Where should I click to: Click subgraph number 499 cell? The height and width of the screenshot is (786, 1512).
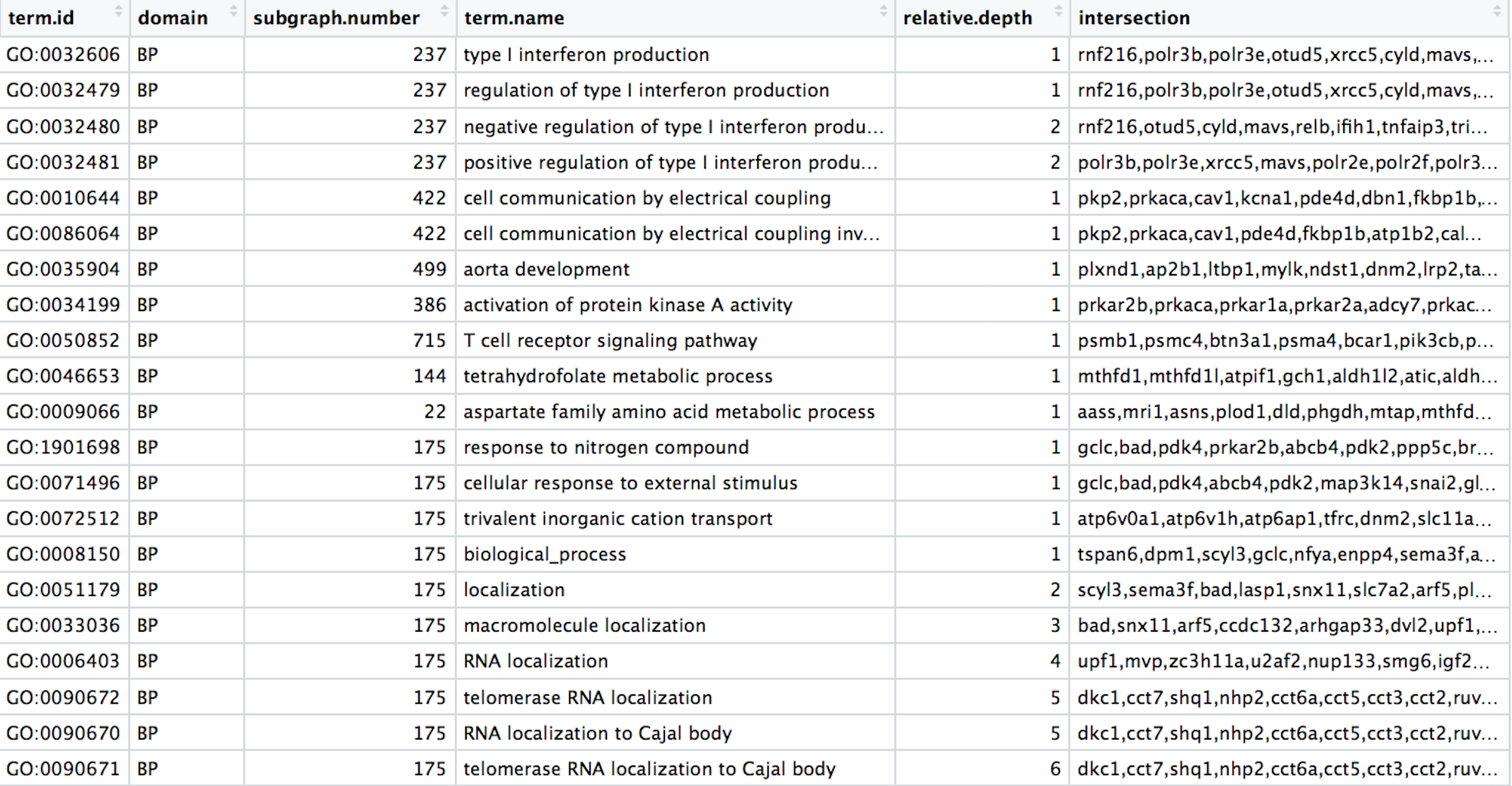pos(350,269)
